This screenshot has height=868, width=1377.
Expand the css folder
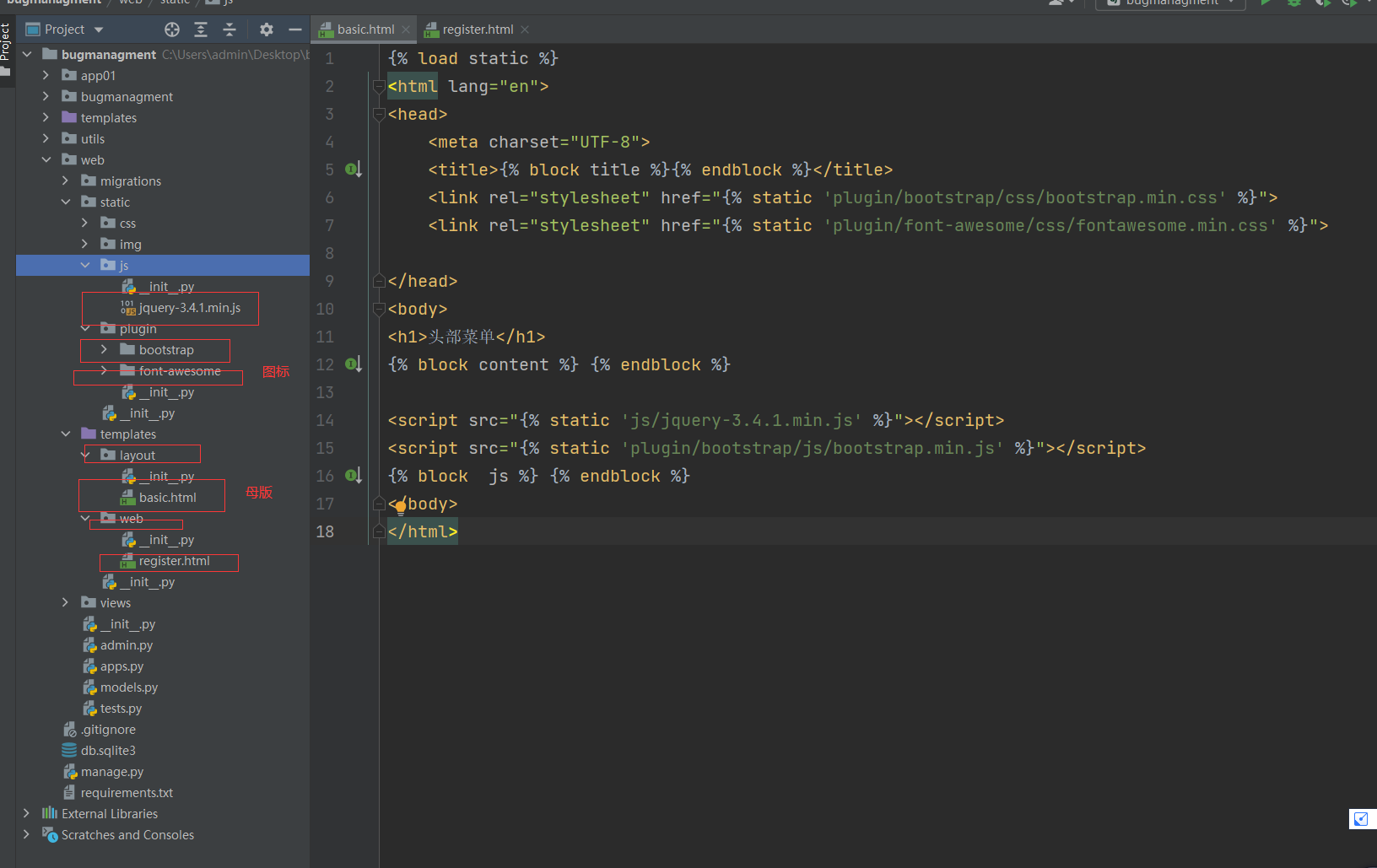[x=85, y=224]
